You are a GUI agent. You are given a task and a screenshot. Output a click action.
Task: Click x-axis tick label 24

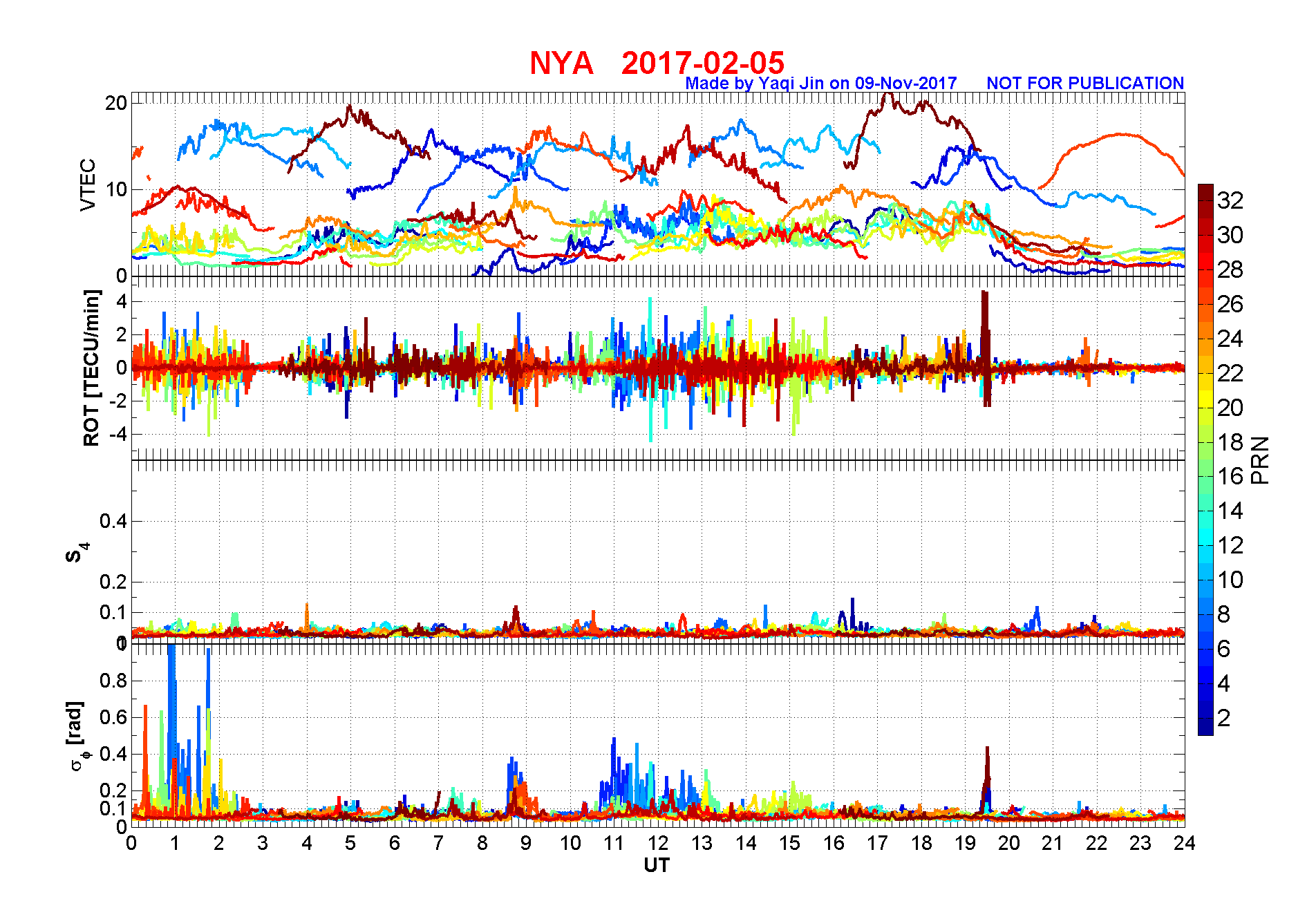1184,843
